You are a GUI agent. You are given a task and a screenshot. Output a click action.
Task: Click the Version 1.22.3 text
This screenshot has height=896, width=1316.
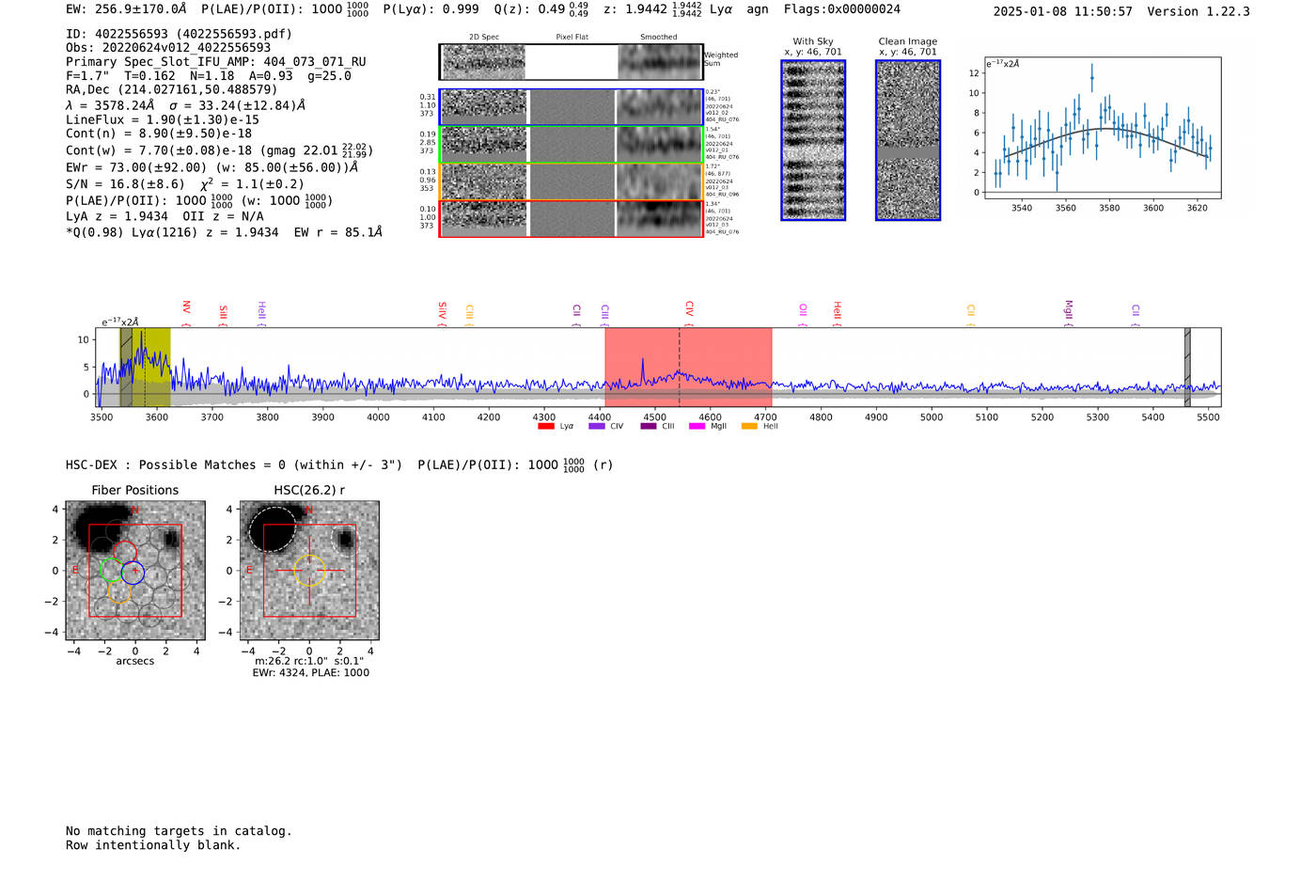tap(1199, 11)
